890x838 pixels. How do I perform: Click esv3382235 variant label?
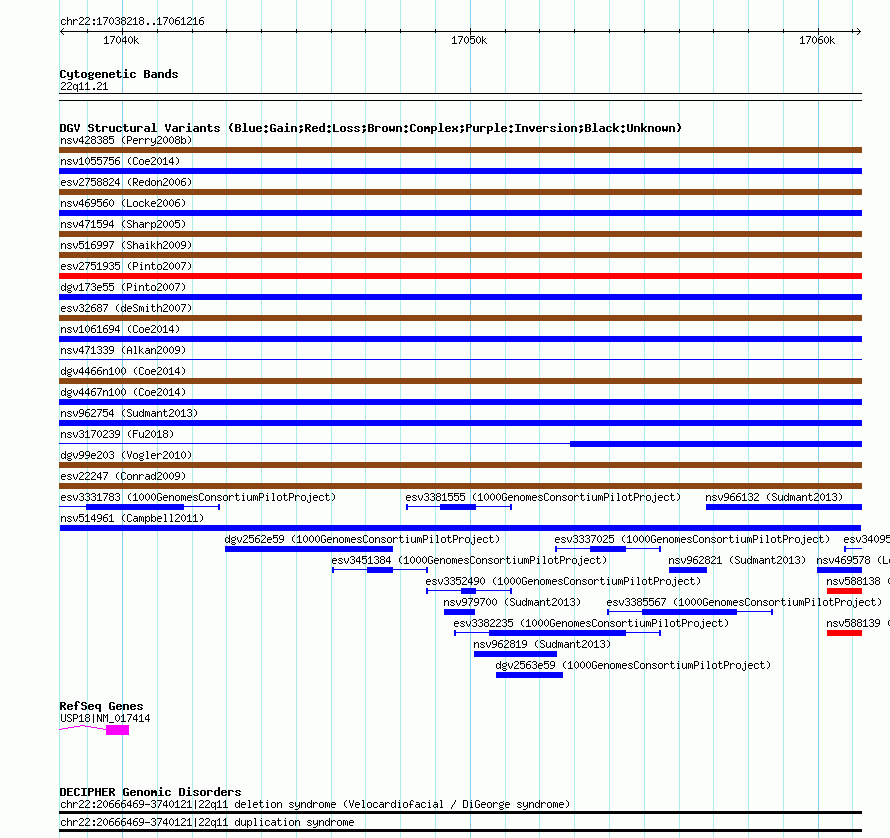[591, 623]
